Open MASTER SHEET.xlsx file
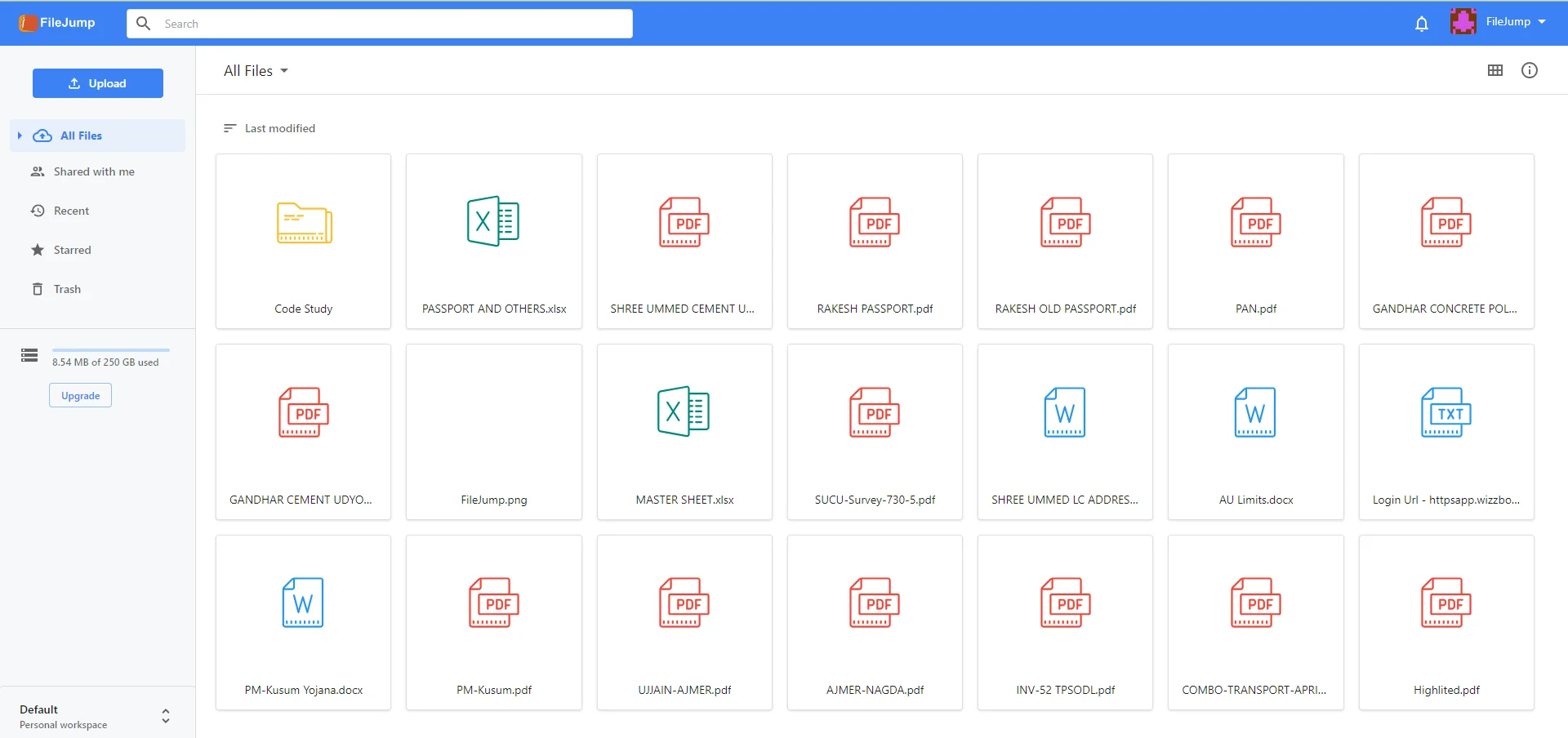Image resolution: width=1568 pixels, height=738 pixels. point(684,431)
